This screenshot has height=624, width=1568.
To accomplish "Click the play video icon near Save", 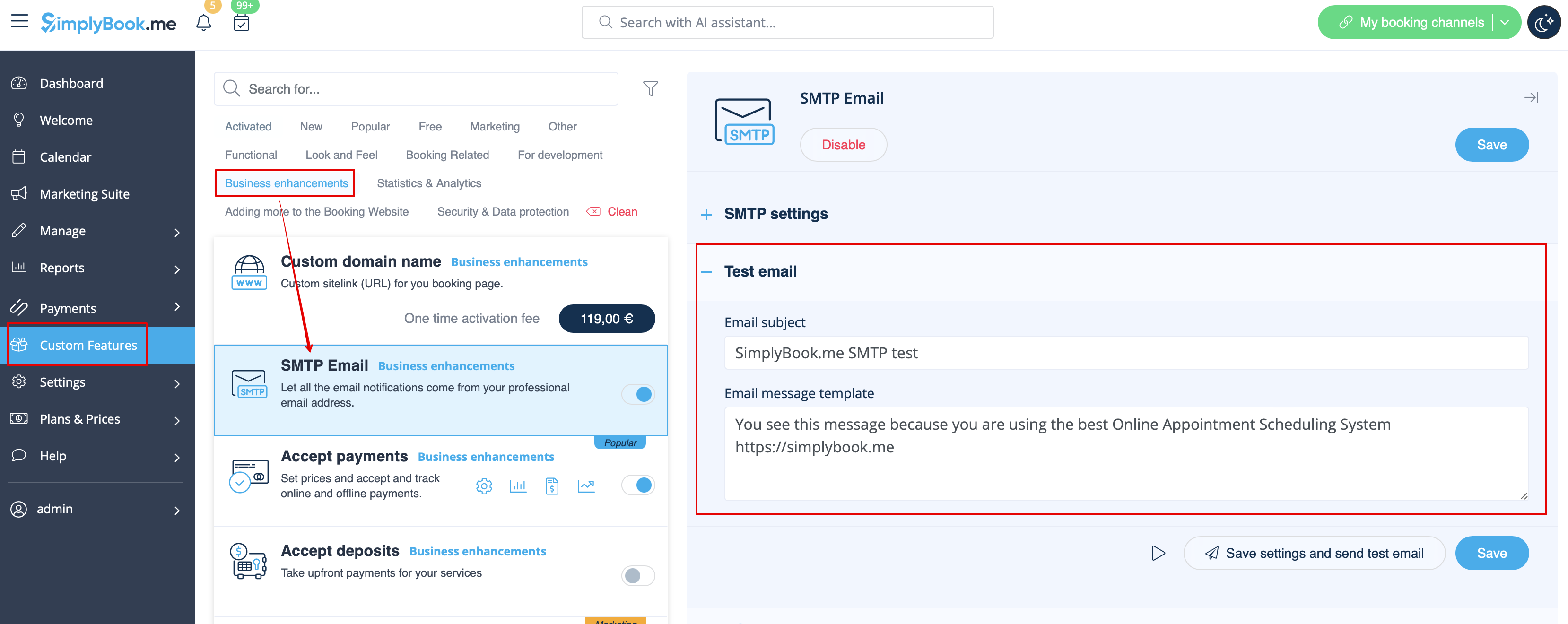I will pos(1158,554).
